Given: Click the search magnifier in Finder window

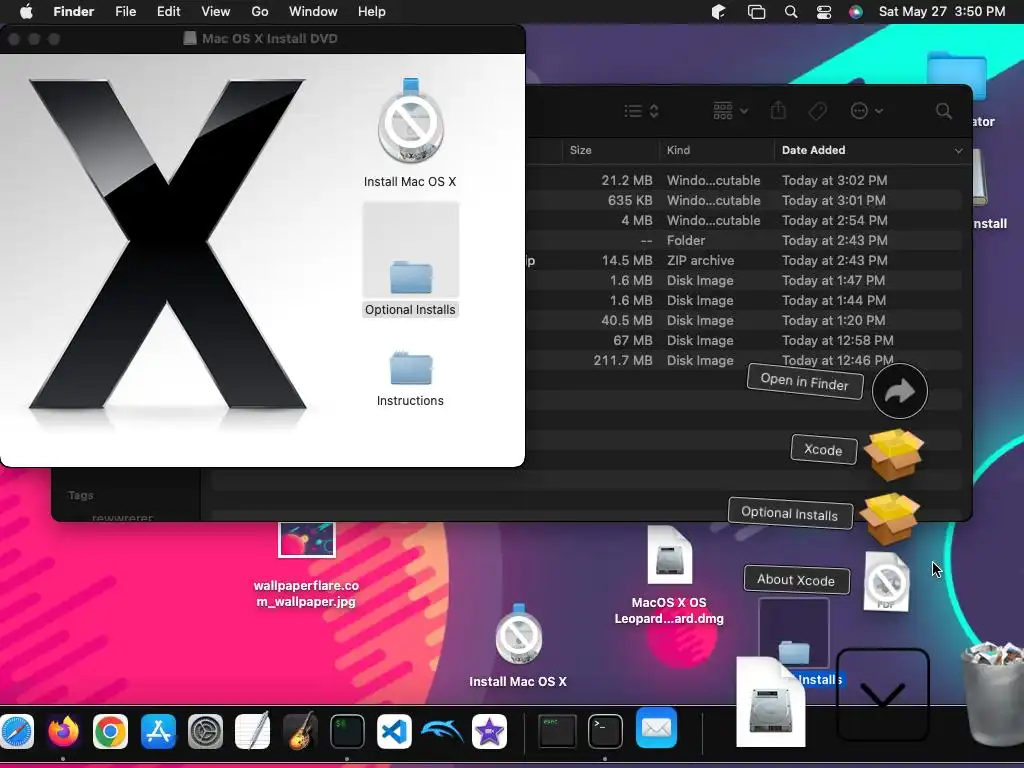Looking at the screenshot, I should pyautogui.click(x=943, y=111).
